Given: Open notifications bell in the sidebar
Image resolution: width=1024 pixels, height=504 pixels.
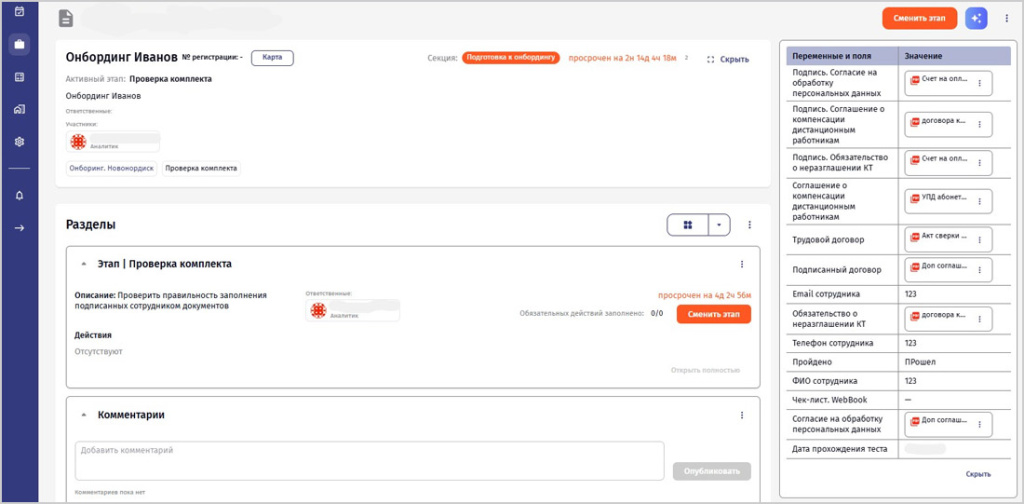Looking at the screenshot, I should (19, 196).
